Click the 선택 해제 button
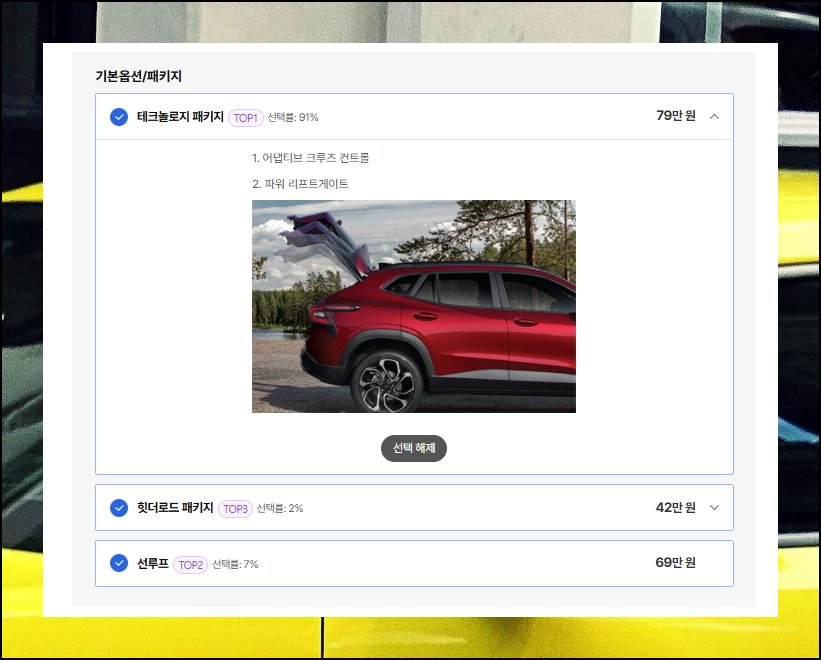This screenshot has width=821, height=660. (414, 448)
